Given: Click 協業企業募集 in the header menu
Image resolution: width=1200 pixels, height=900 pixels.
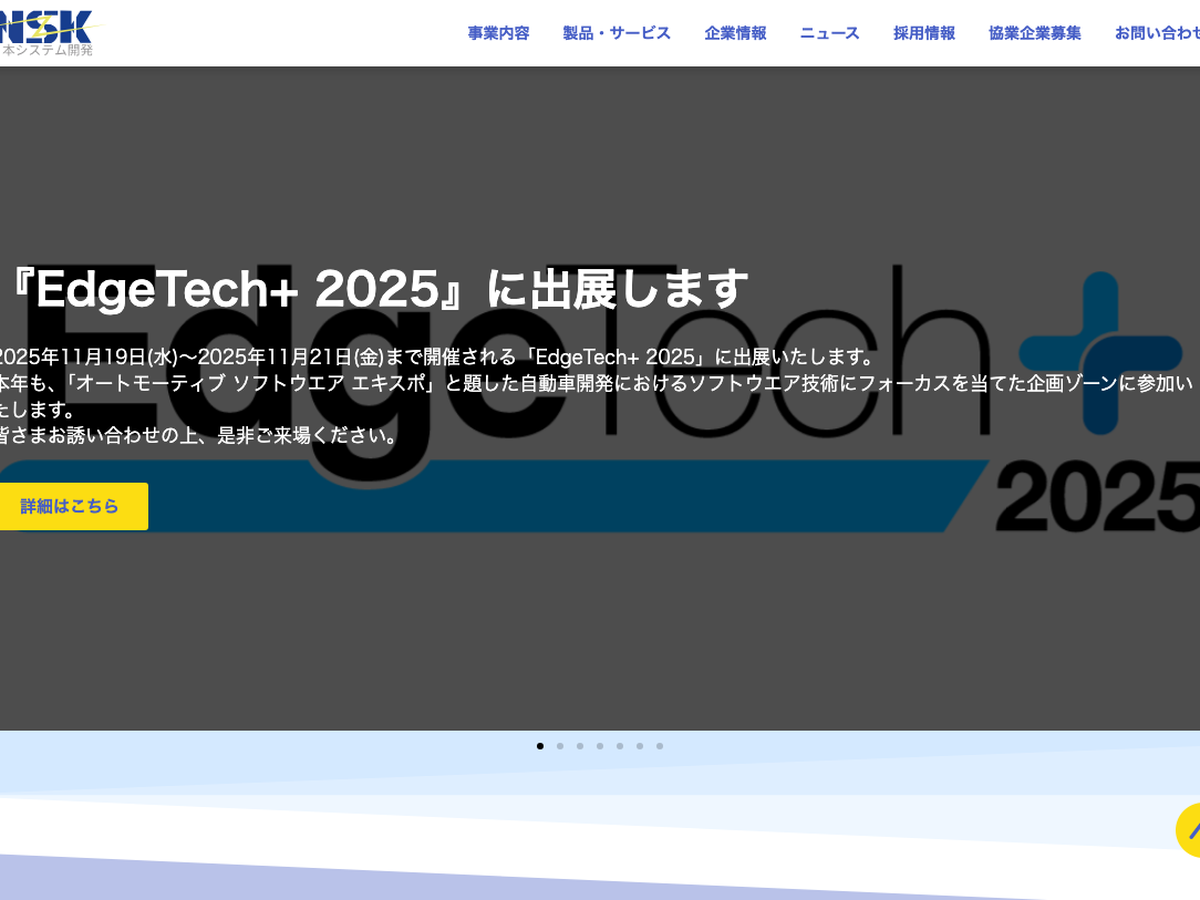Looking at the screenshot, I should [x=1034, y=33].
